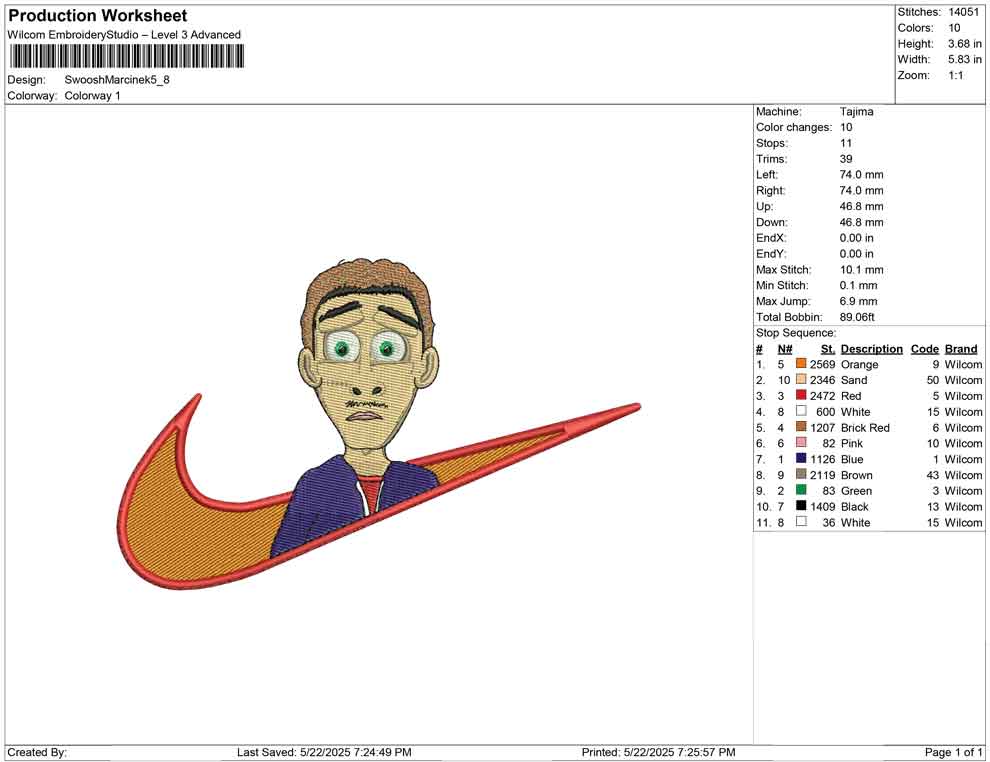Click stitch count '1126' in Blue row

[x=823, y=458]
